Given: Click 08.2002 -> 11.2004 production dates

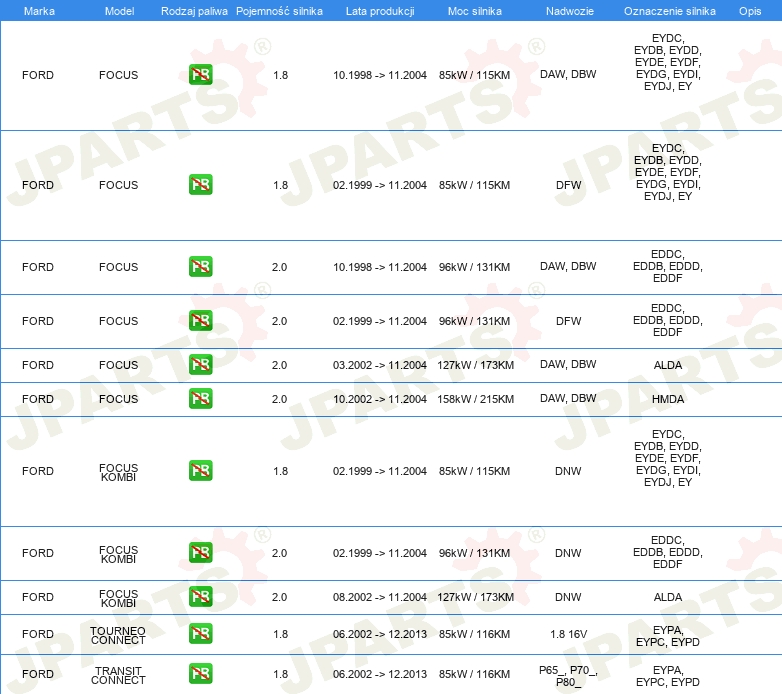Looking at the screenshot, I should 380,597.
